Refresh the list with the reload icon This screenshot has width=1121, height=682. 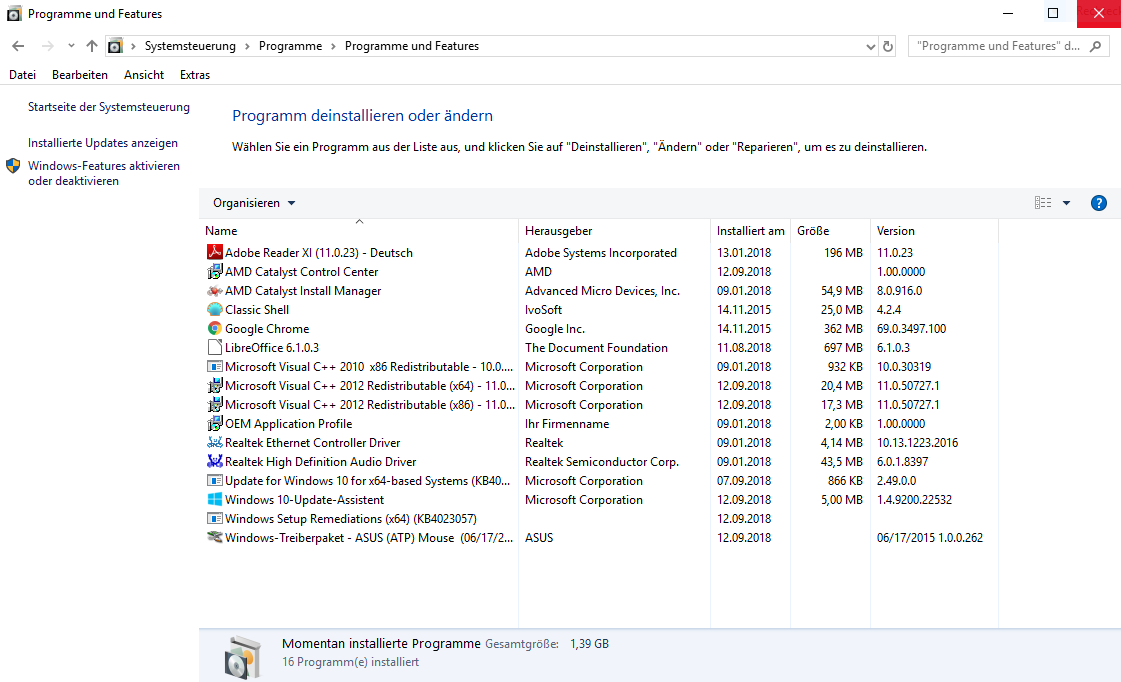point(888,46)
